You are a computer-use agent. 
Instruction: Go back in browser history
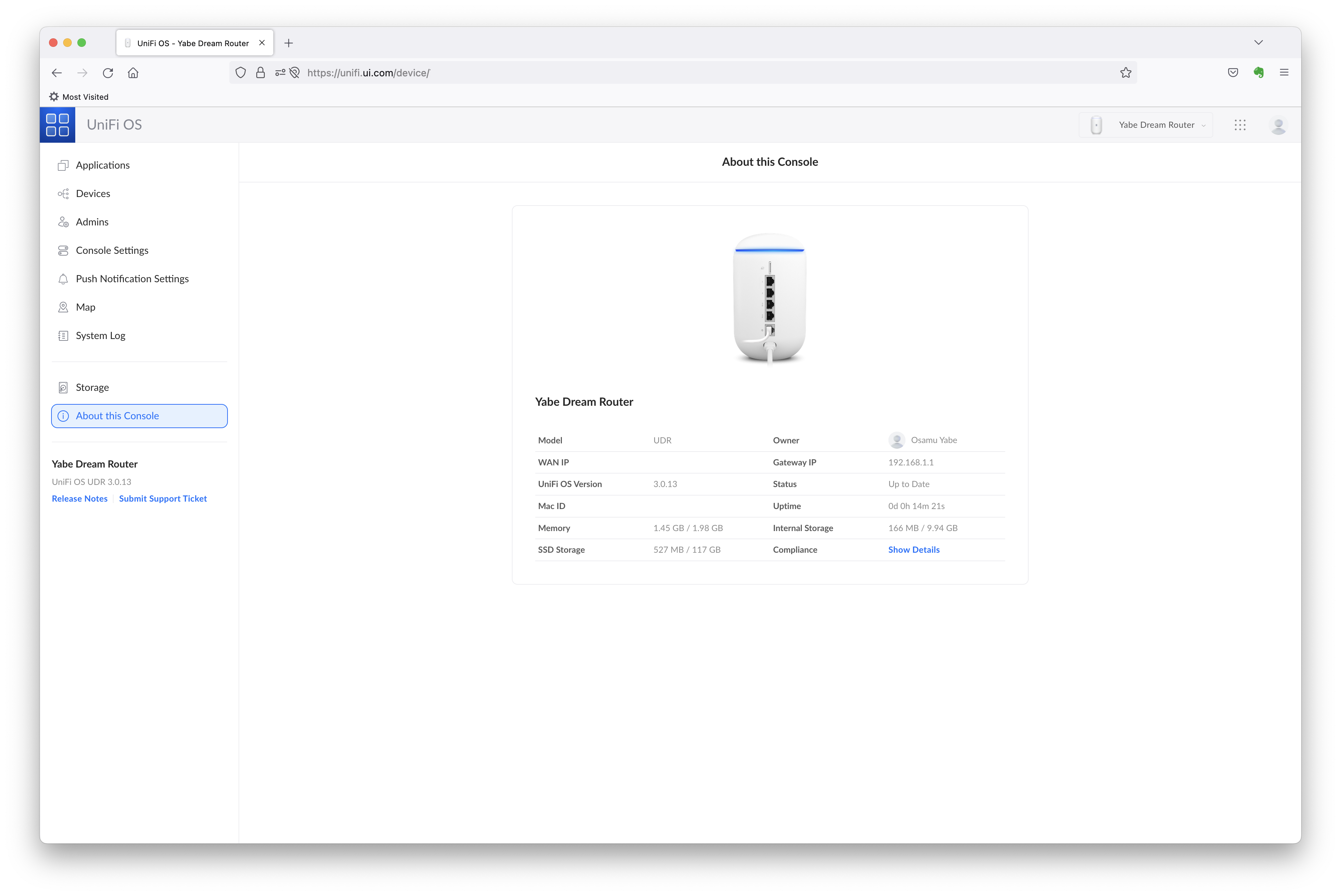(56, 72)
